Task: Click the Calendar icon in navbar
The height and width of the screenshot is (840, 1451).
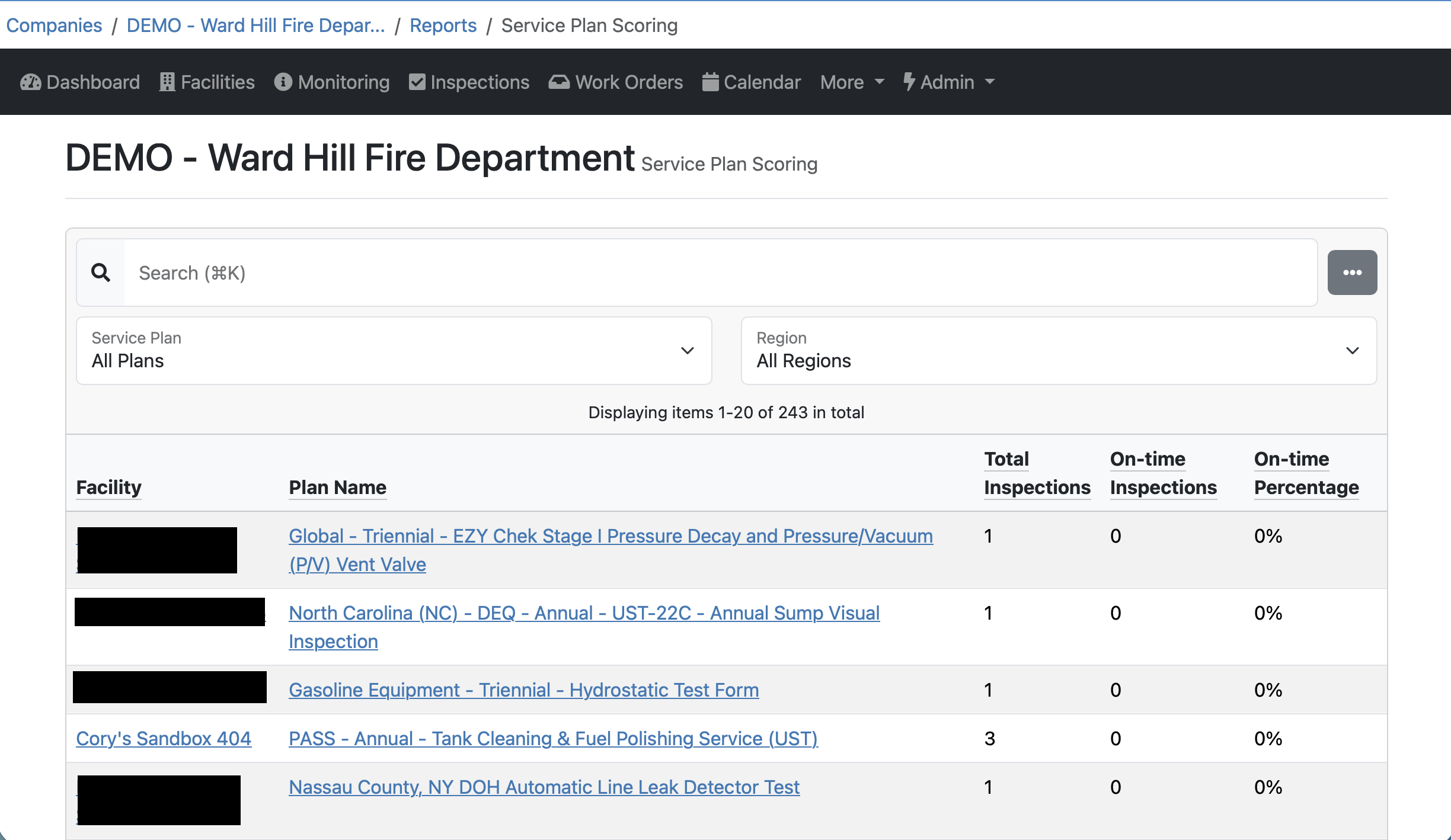Action: 710,82
